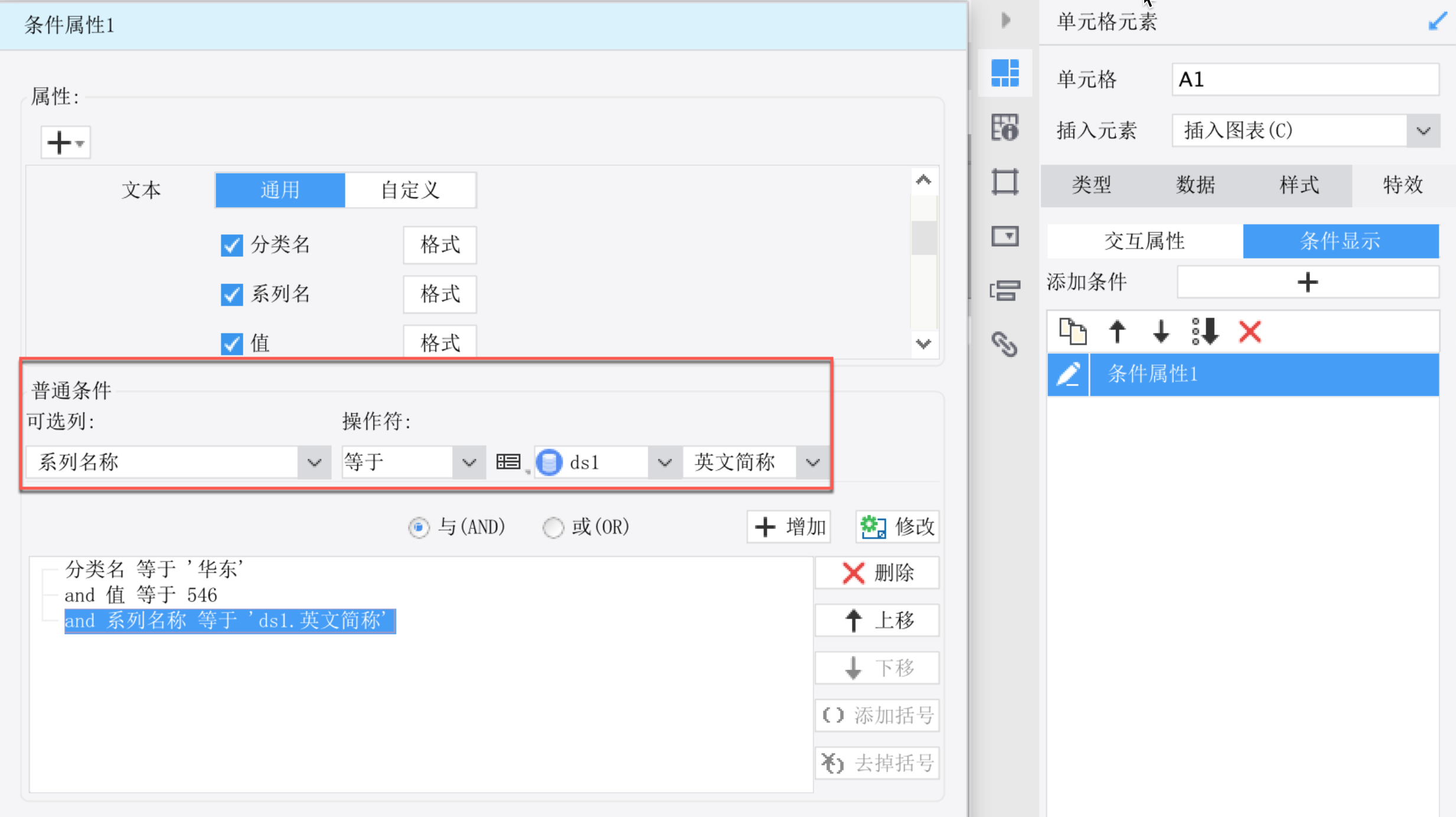The width and height of the screenshot is (1456, 817).
Task: Click the red X delete condition icon
Action: pyautogui.click(x=1249, y=331)
